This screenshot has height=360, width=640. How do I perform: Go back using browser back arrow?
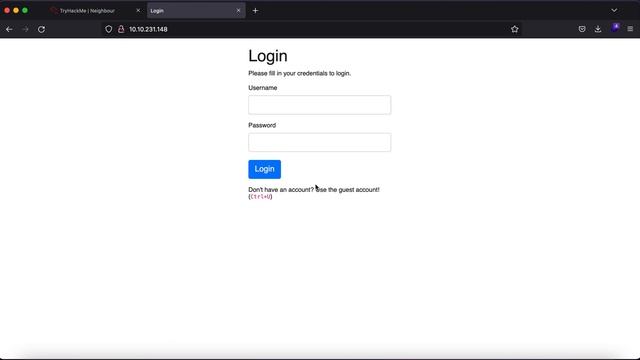(9, 29)
